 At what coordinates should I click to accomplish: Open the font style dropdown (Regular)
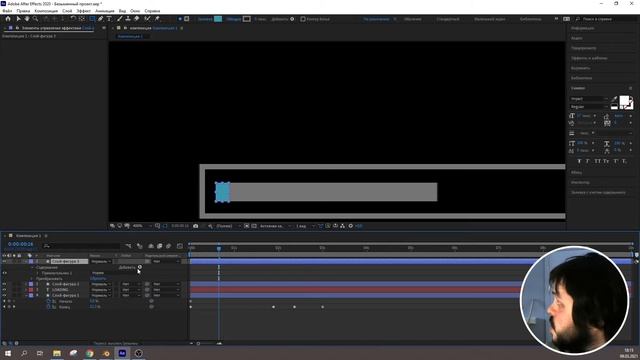(589, 107)
